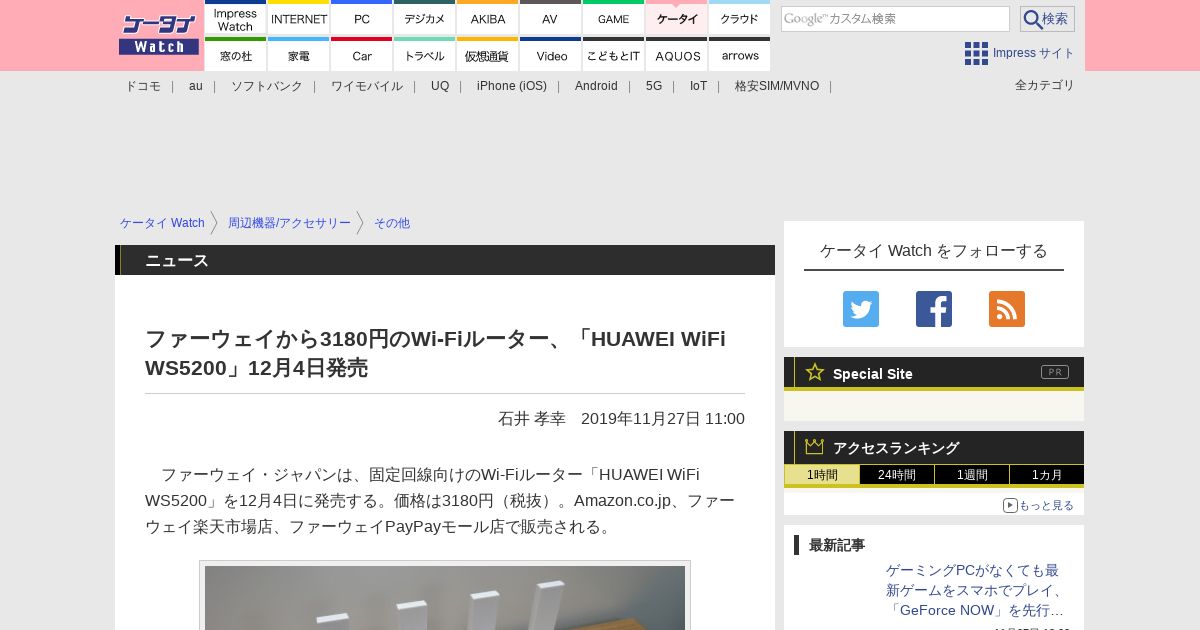Open the ソフトバンク category link
This screenshot has height=630, width=1200.
tap(267, 86)
